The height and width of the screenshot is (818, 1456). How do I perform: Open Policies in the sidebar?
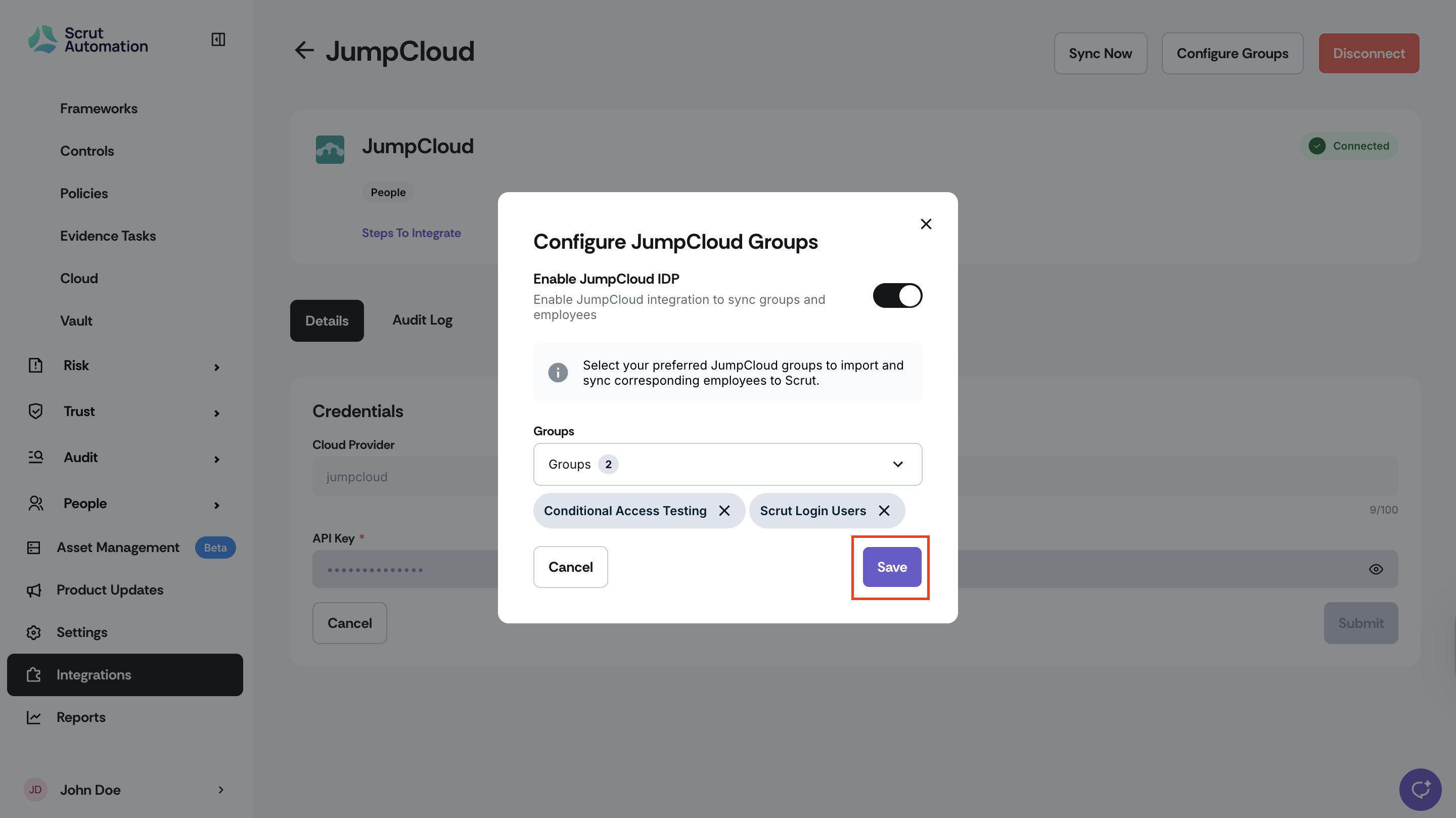83,193
